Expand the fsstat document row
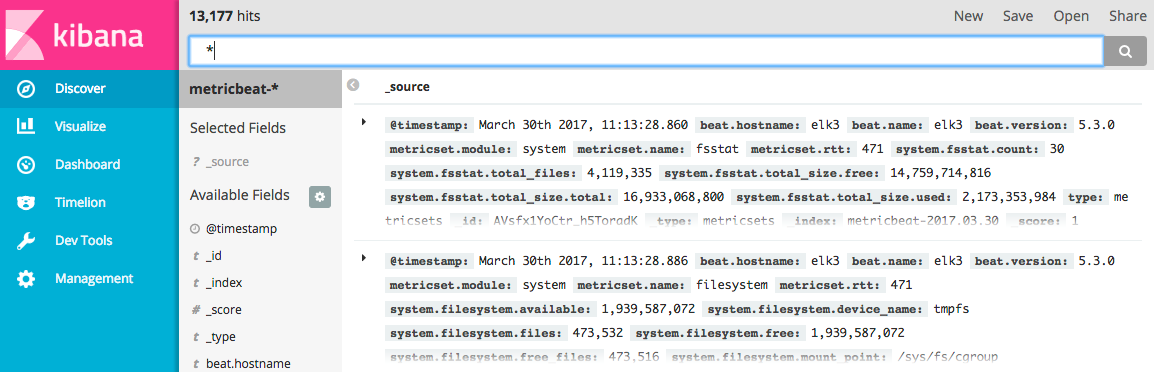Viewport: 1154px width, 372px height. click(x=364, y=122)
